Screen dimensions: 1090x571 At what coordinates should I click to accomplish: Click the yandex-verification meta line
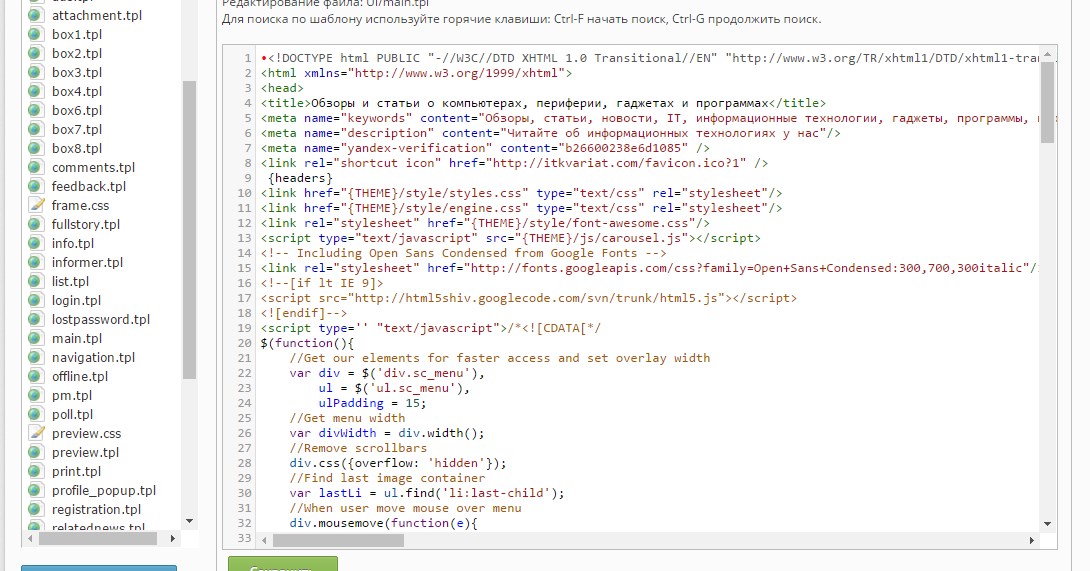point(485,148)
